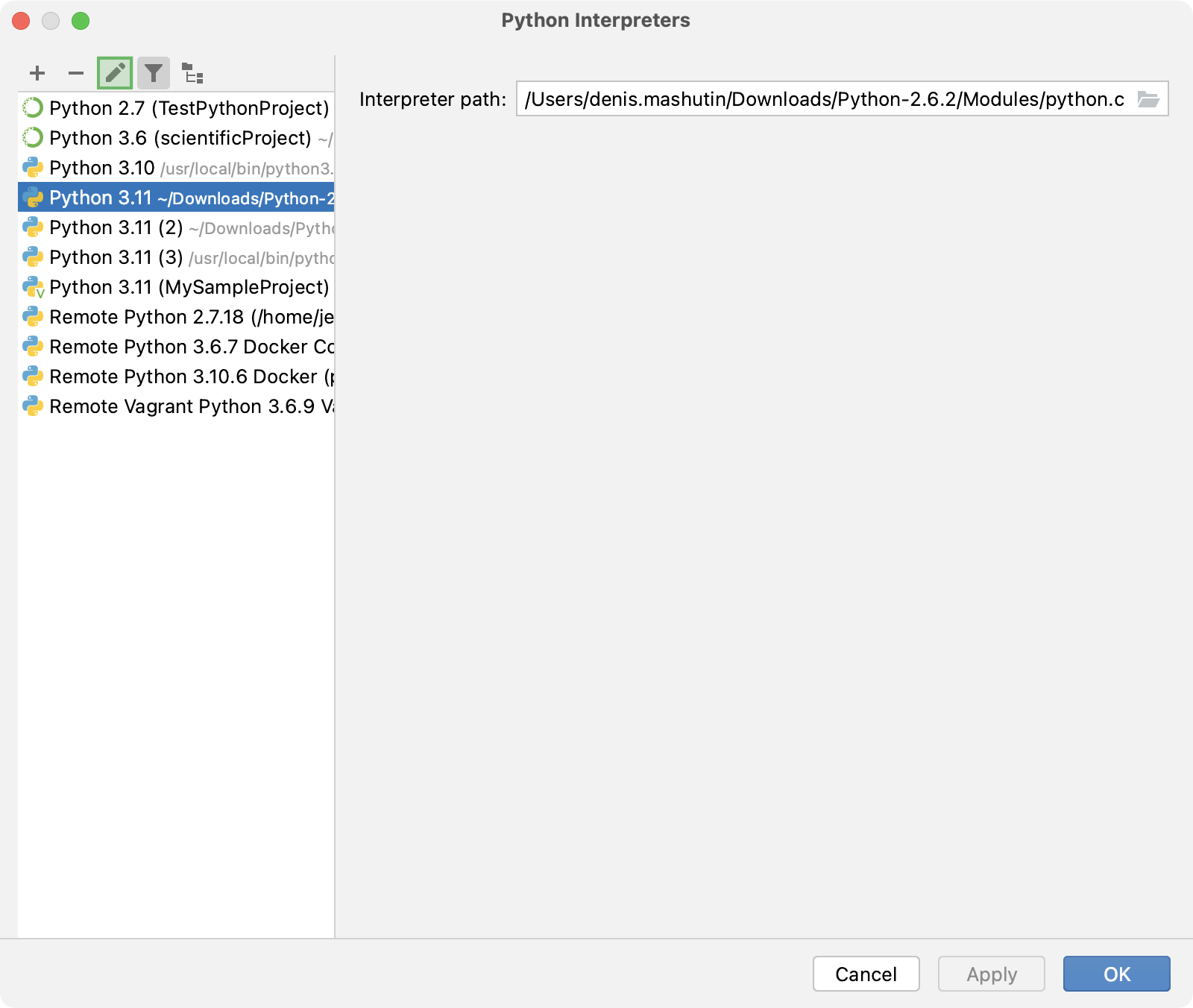Click the filter interpreters funnel icon
This screenshot has height=1008, width=1193.
(154, 73)
